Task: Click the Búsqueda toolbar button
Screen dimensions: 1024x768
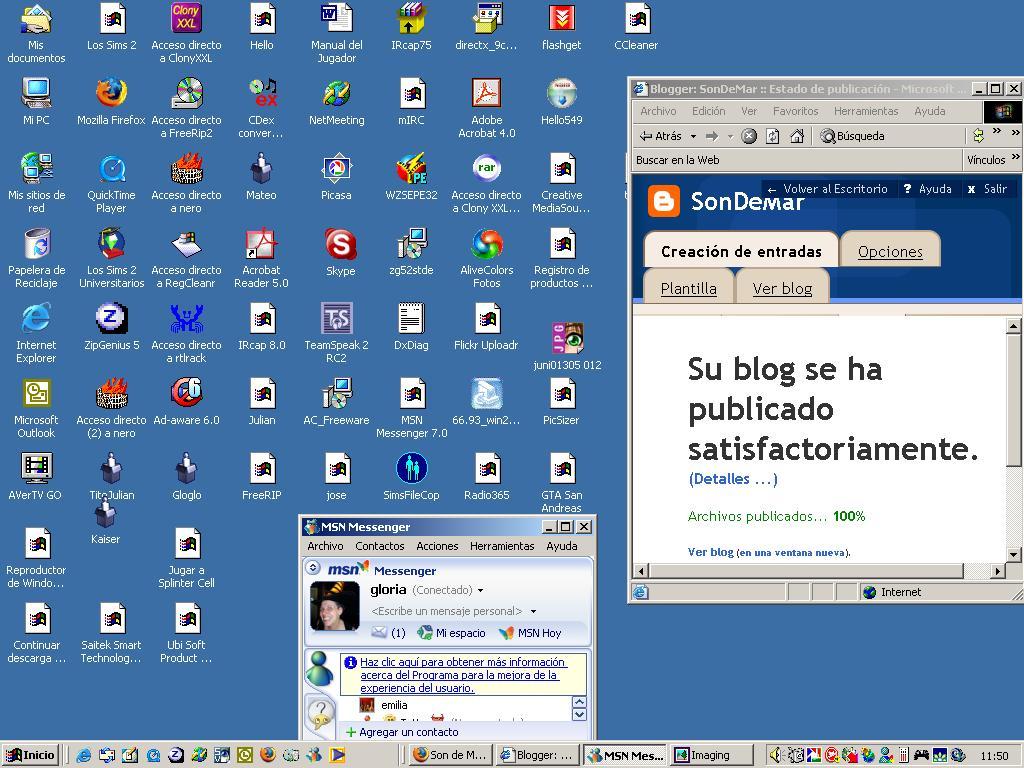Action: click(x=852, y=136)
